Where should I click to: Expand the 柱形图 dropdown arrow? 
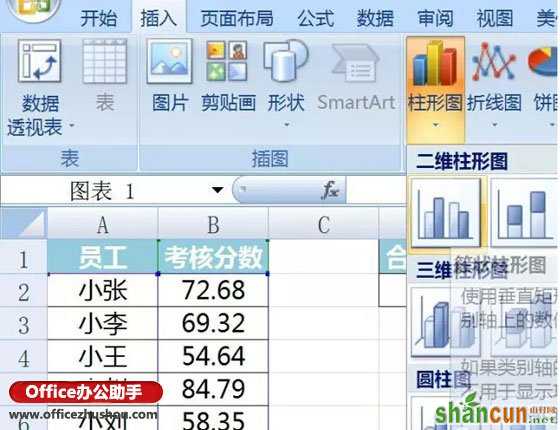coord(435,125)
